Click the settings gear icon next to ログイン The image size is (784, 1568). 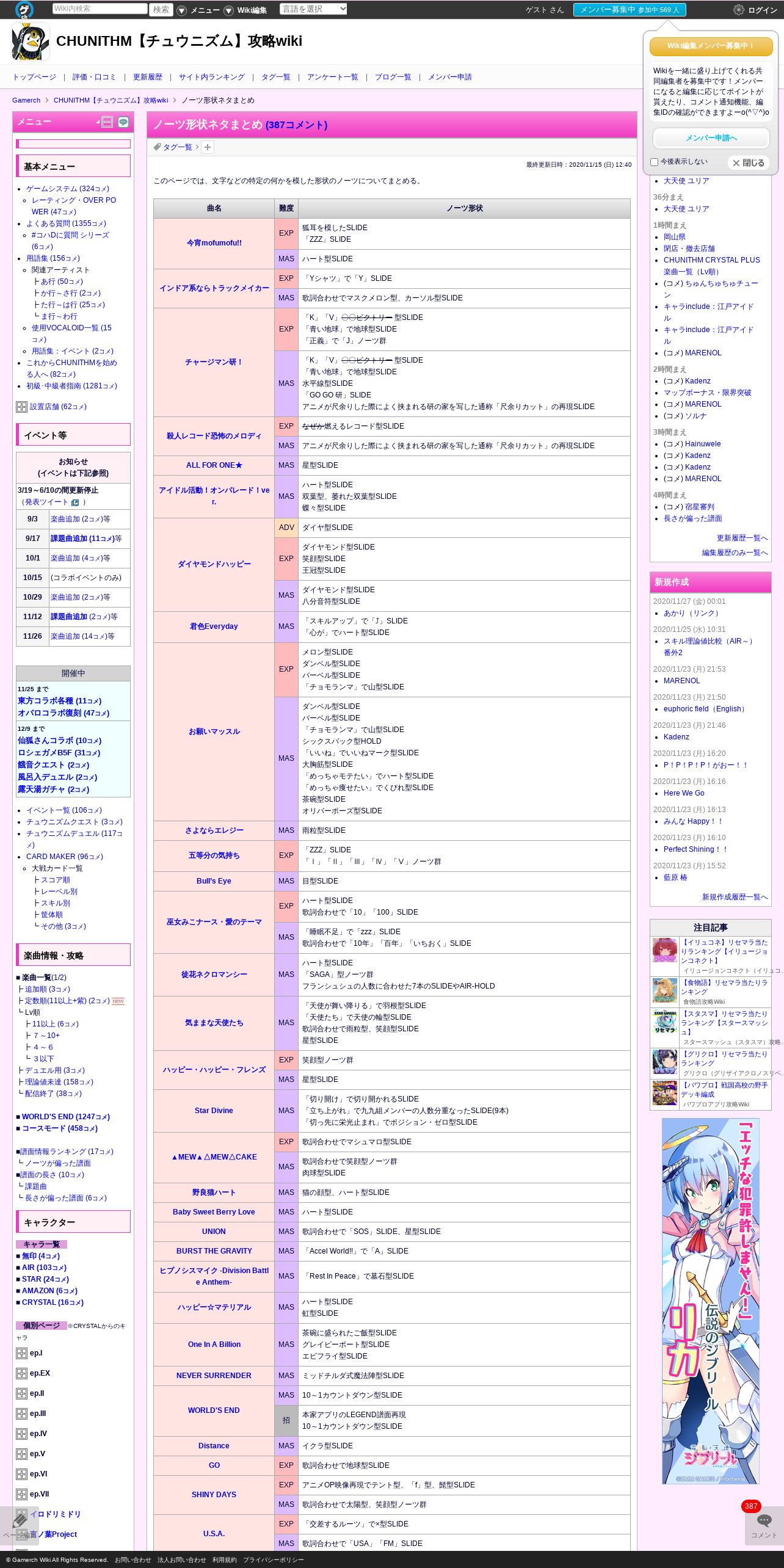pyautogui.click(x=738, y=10)
